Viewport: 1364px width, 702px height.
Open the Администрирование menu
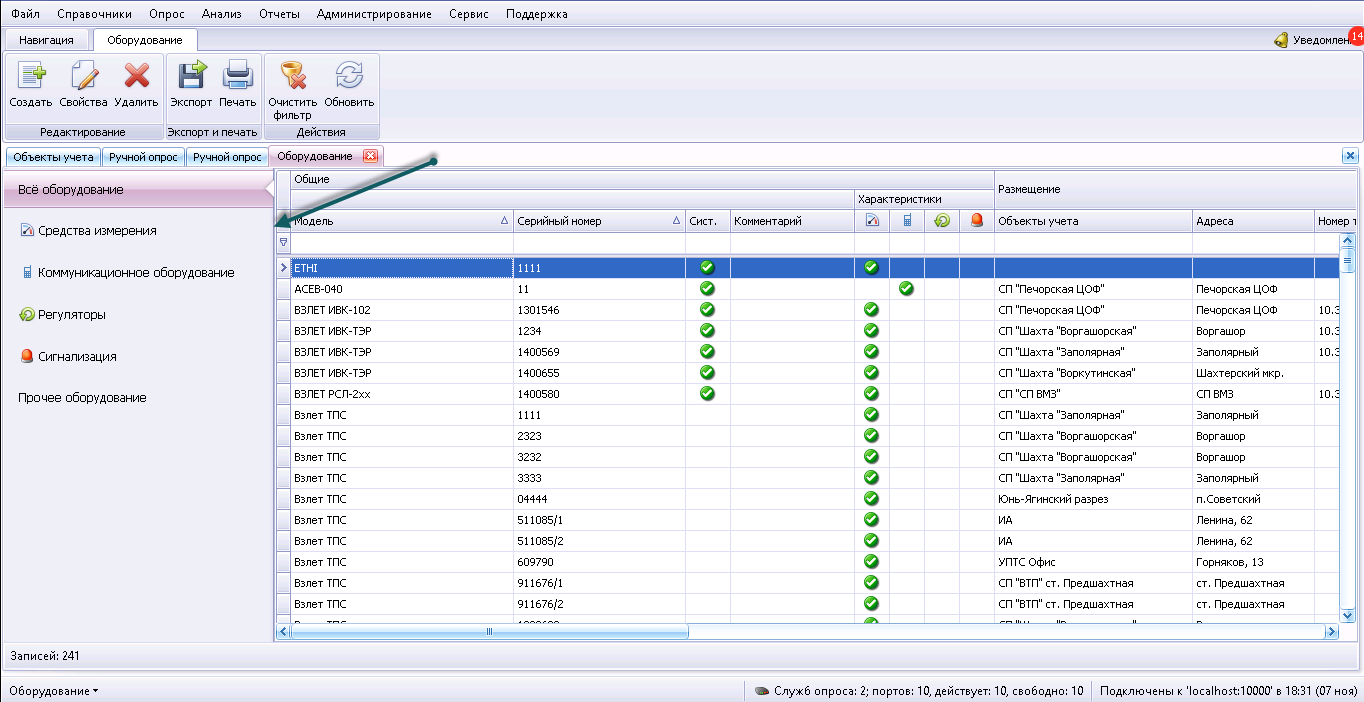point(374,14)
